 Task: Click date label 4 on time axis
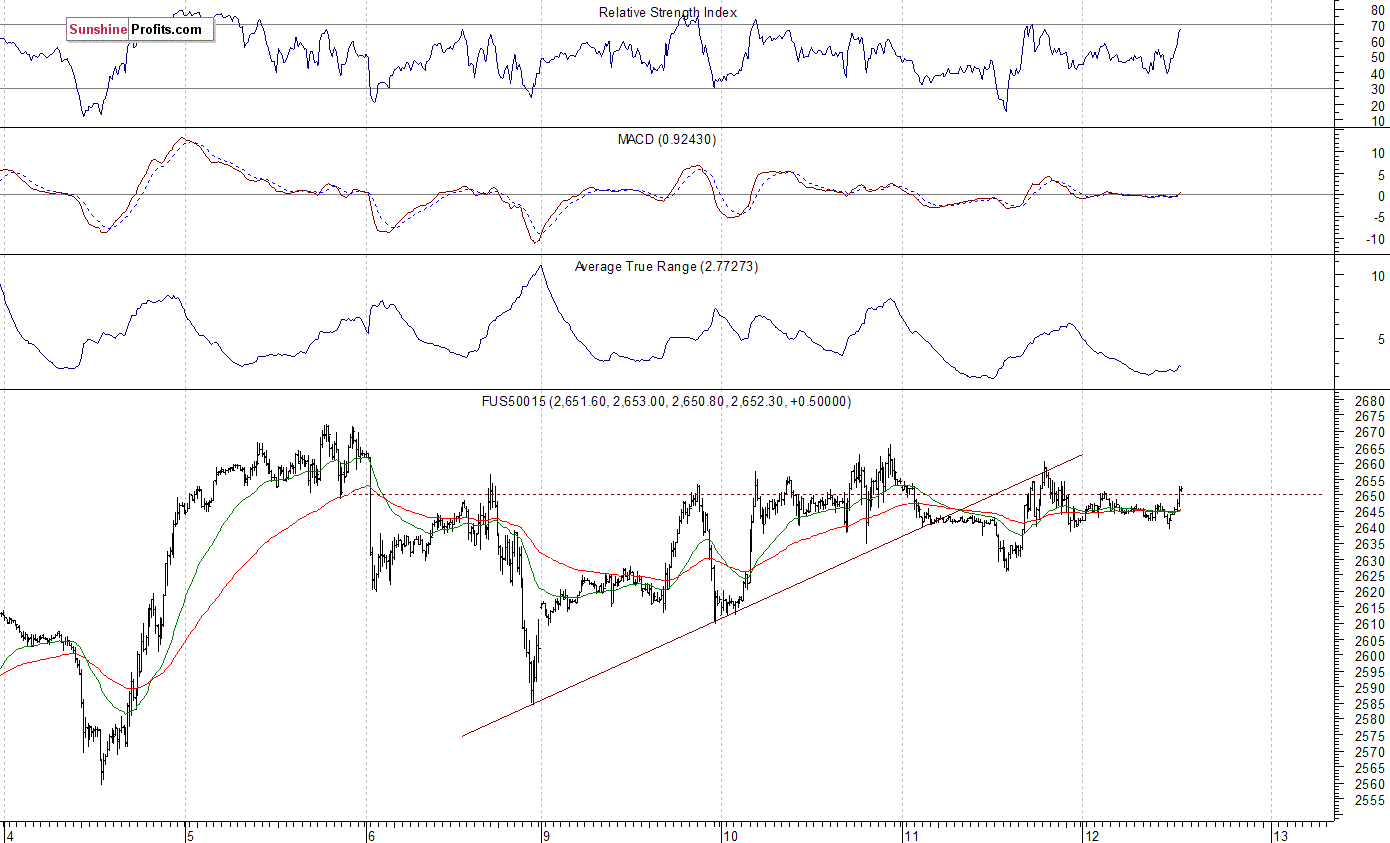(x=9, y=834)
